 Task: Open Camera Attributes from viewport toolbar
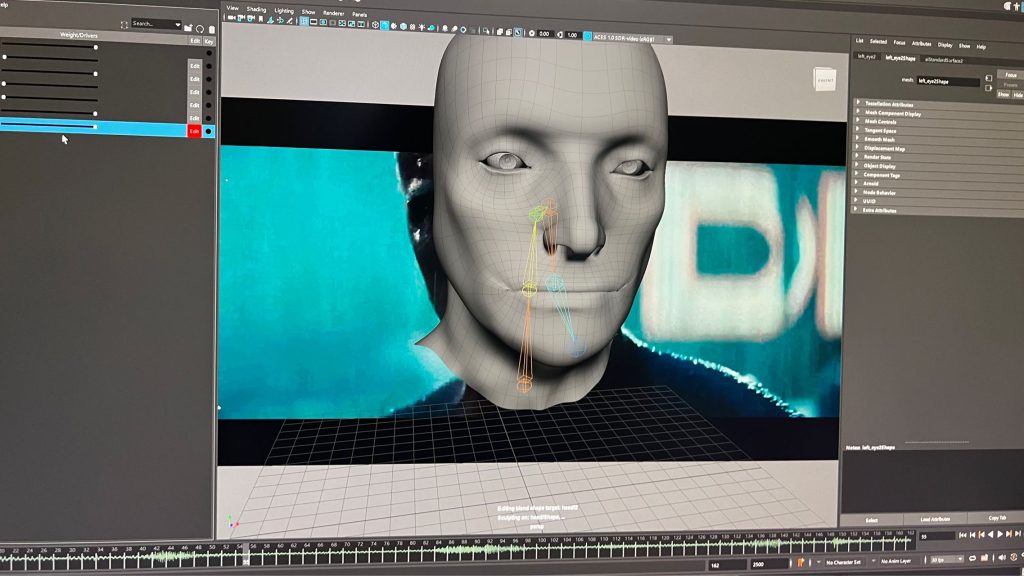(x=251, y=18)
